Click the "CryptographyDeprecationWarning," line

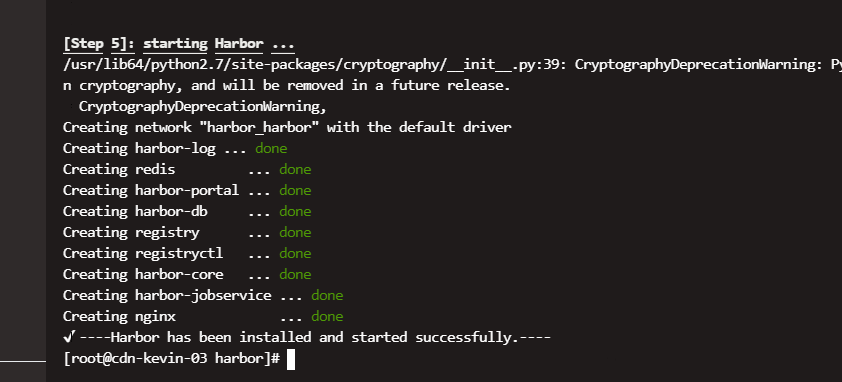pos(203,106)
